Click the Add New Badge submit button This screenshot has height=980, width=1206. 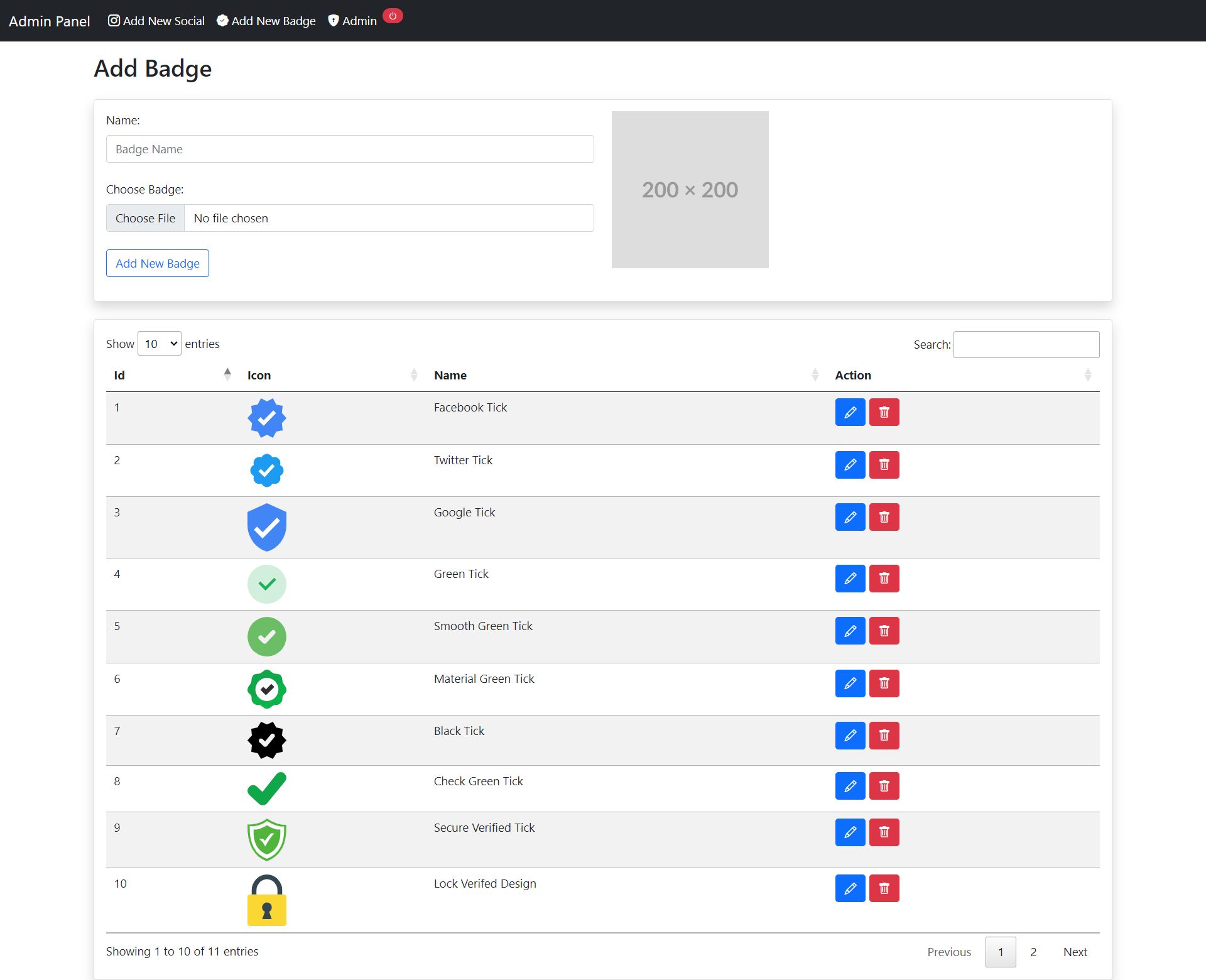pyautogui.click(x=157, y=263)
